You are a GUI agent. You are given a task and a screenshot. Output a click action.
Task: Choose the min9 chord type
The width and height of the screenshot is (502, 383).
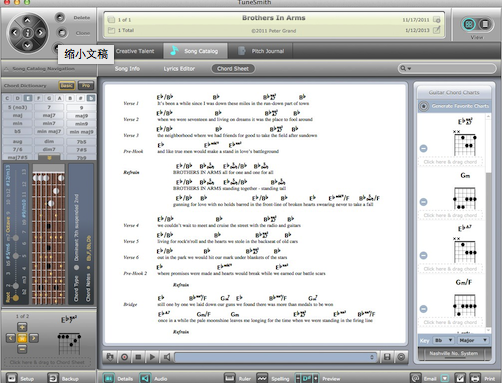(81, 123)
